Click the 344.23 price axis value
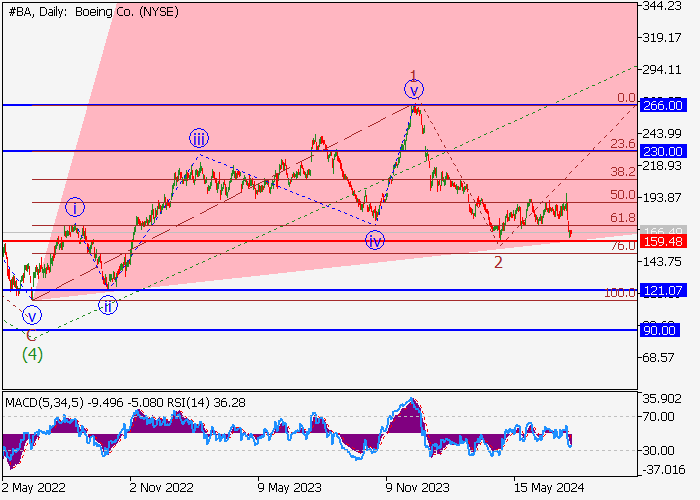Image resolution: width=700 pixels, height=500 pixels. tap(662, 6)
